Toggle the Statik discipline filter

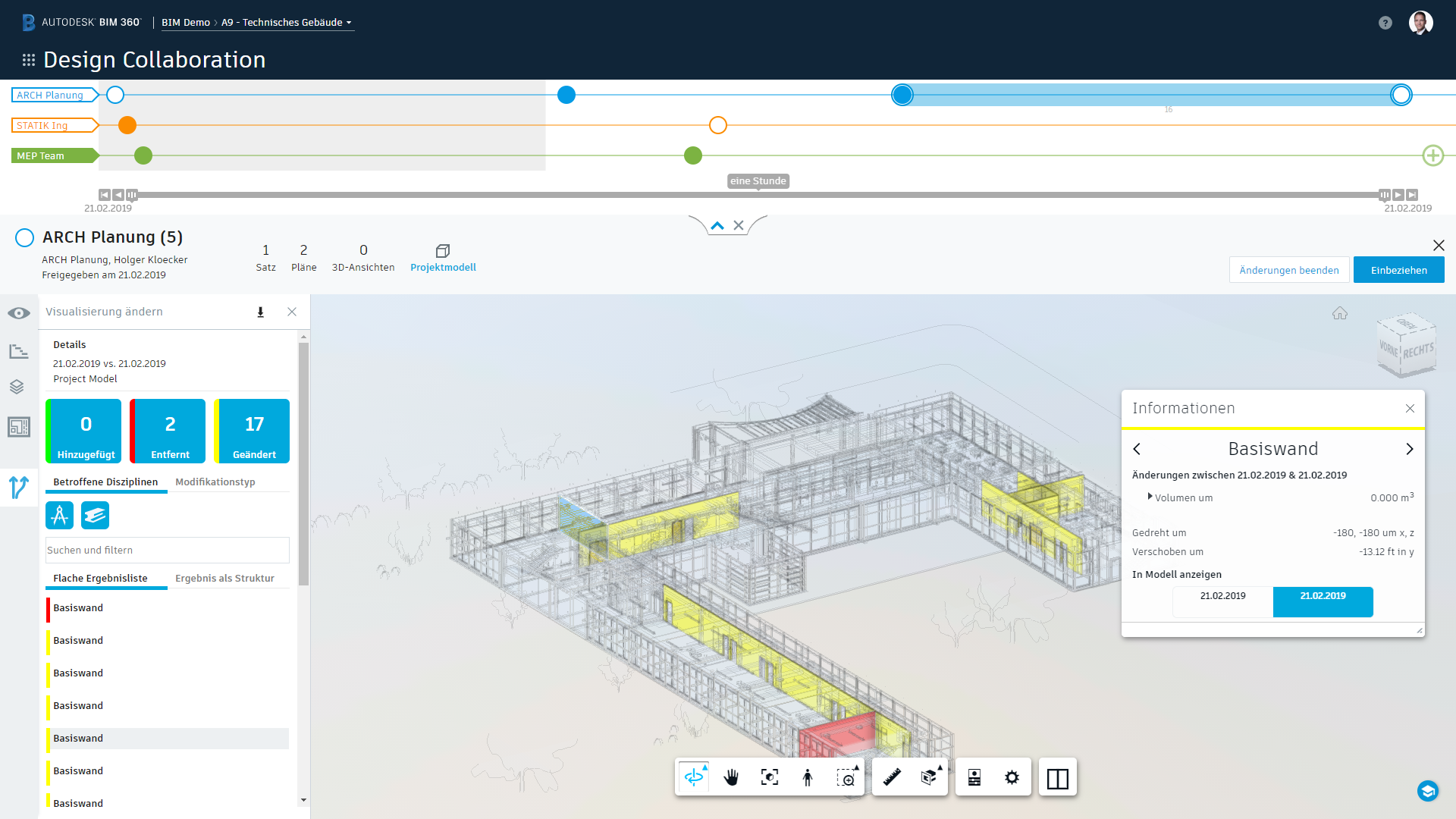pos(93,515)
